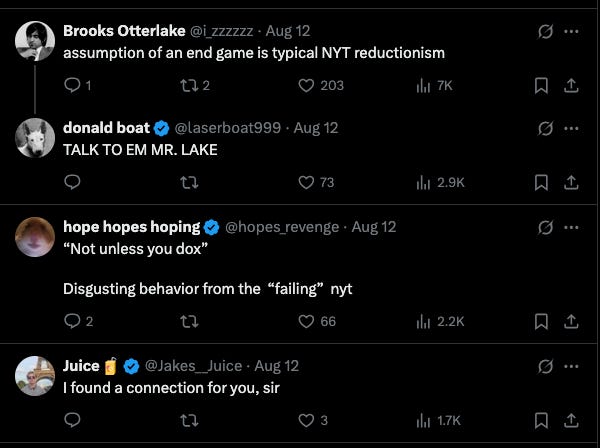View analytics of hope hopes hoping's tweet

440,321
